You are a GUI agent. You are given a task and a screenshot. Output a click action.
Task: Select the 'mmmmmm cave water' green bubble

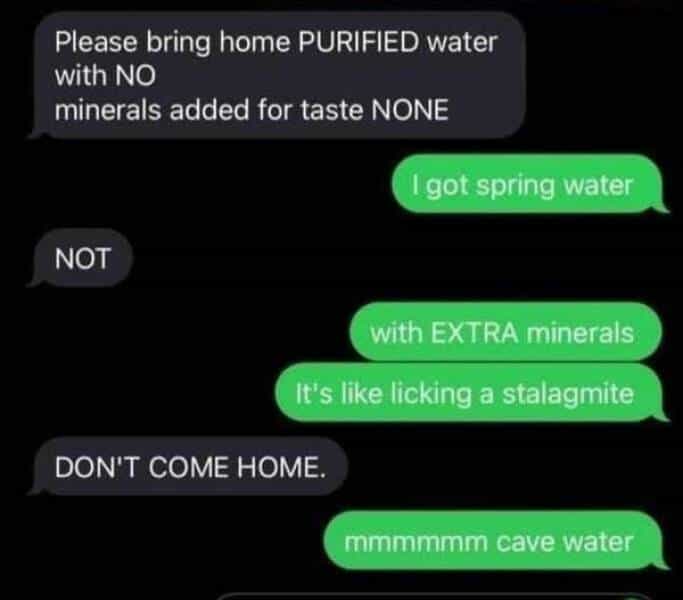click(x=493, y=541)
